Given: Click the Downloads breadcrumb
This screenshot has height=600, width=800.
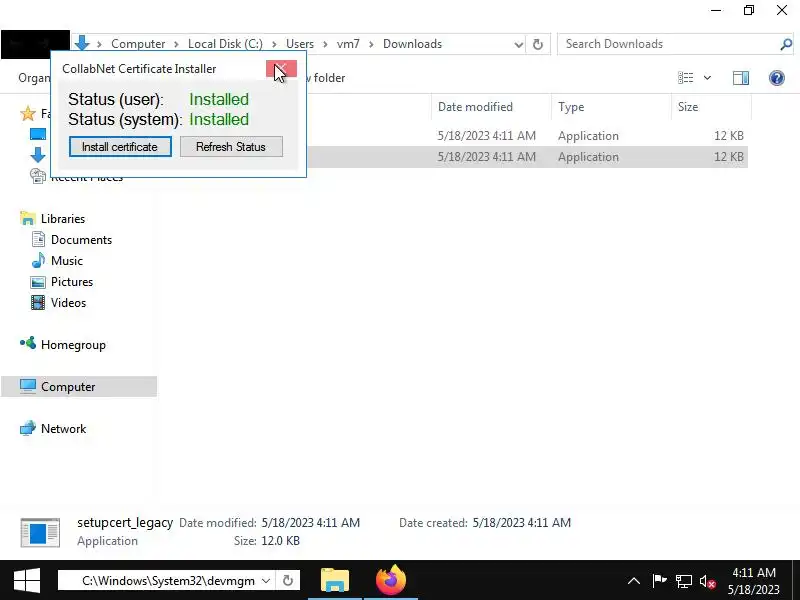Looking at the screenshot, I should coord(412,44).
